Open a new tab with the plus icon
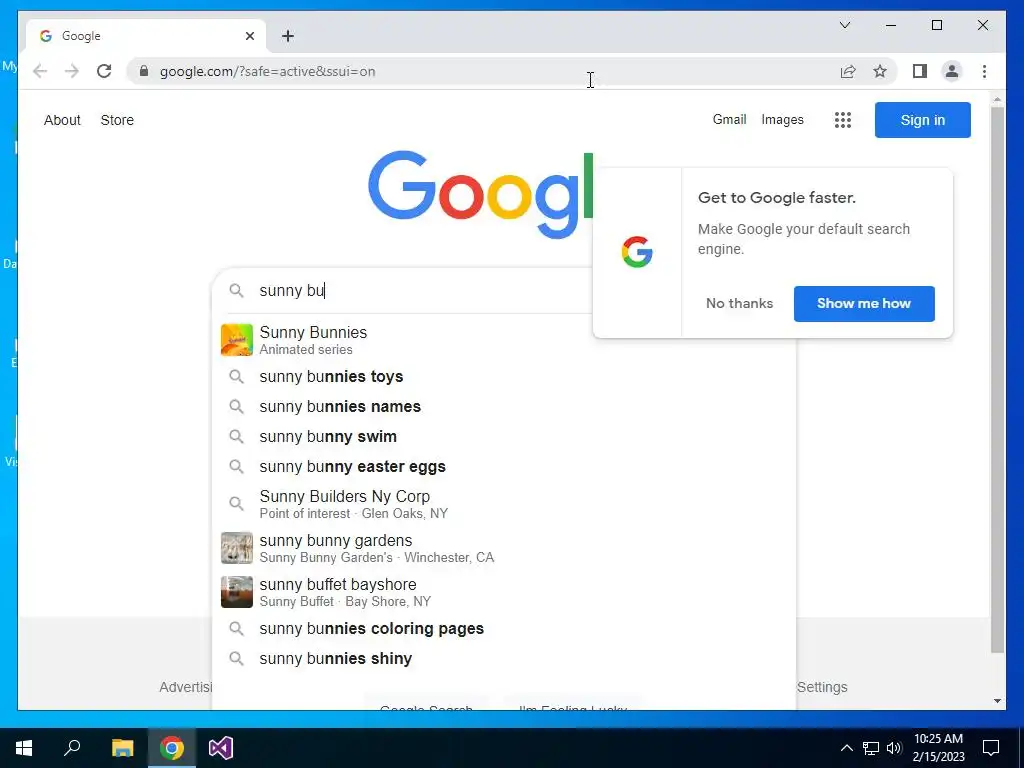This screenshot has width=1024, height=768. [x=288, y=36]
